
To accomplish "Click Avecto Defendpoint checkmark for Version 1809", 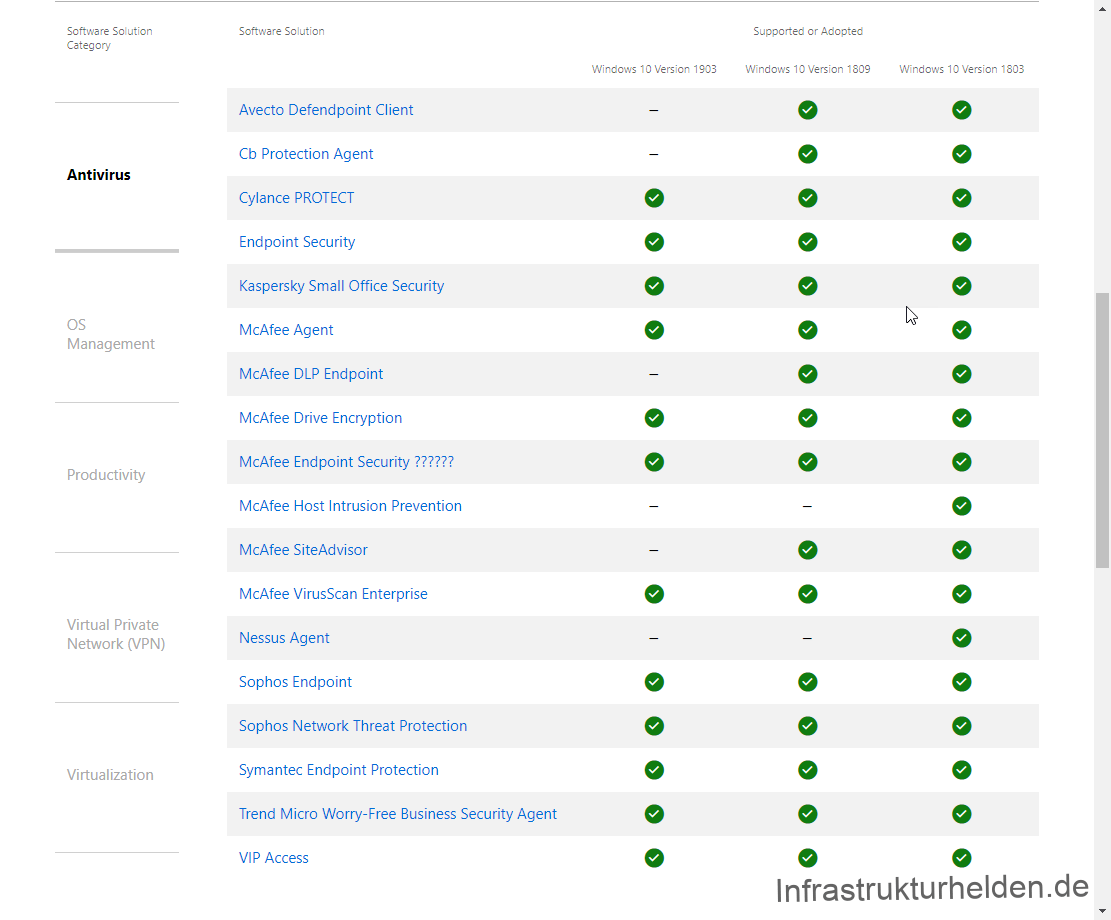I will click(808, 110).
